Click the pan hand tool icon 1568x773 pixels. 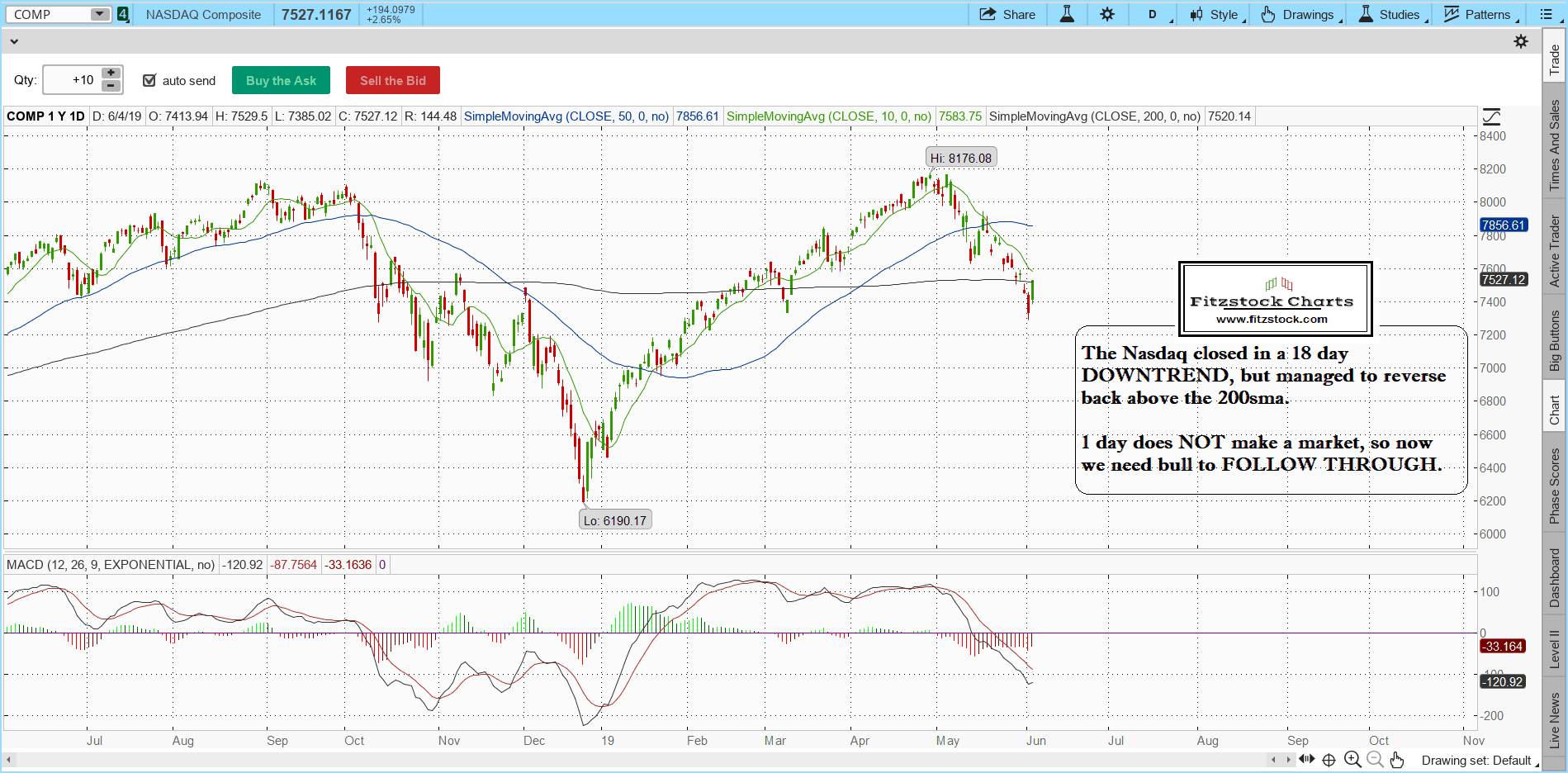[x=1397, y=760]
